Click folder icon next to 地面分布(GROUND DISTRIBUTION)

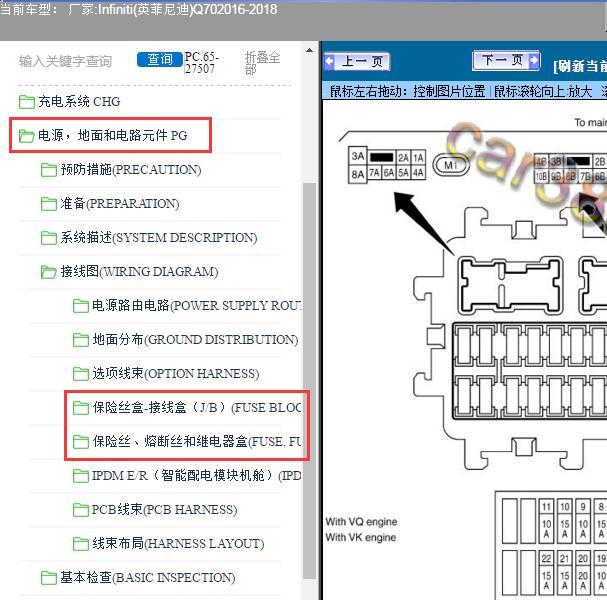pyautogui.click(x=81, y=340)
